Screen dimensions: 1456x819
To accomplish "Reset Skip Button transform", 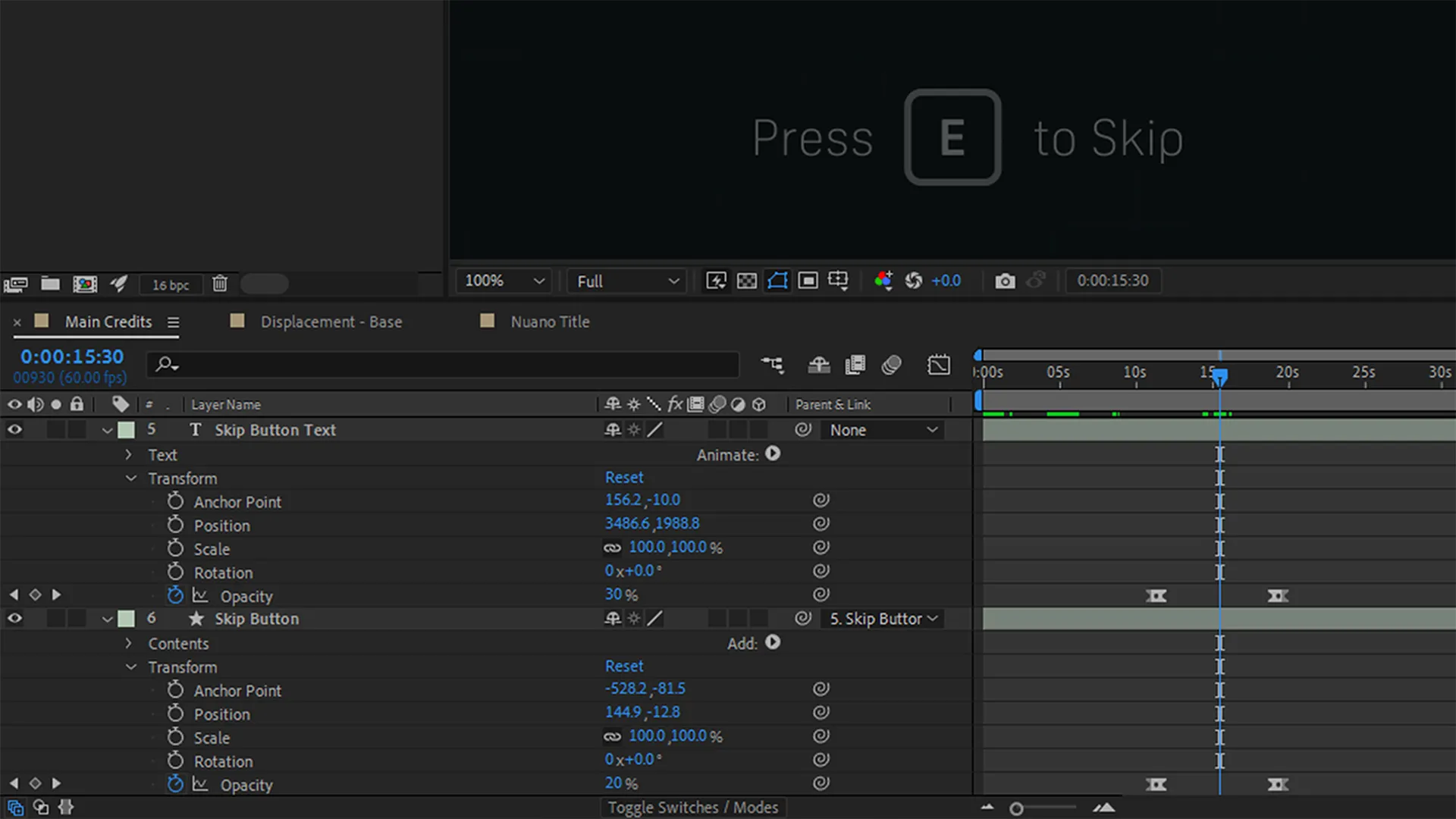I will coord(624,667).
